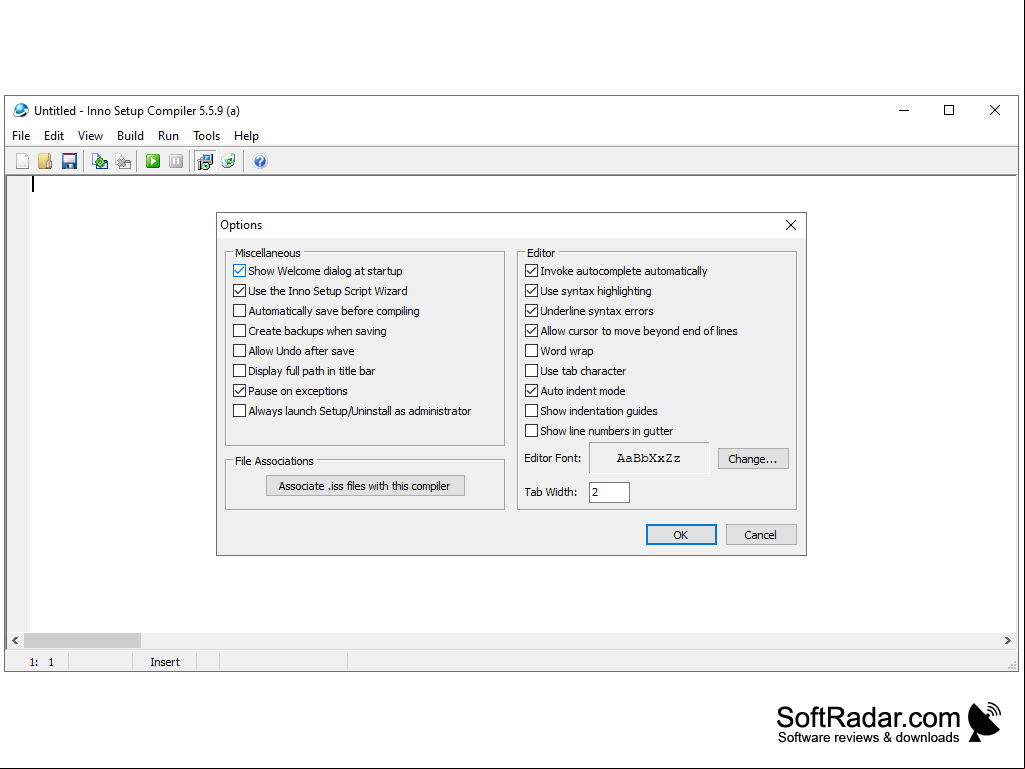Click the Insert mode status bar entry
This screenshot has height=769, width=1025.
tap(165, 662)
